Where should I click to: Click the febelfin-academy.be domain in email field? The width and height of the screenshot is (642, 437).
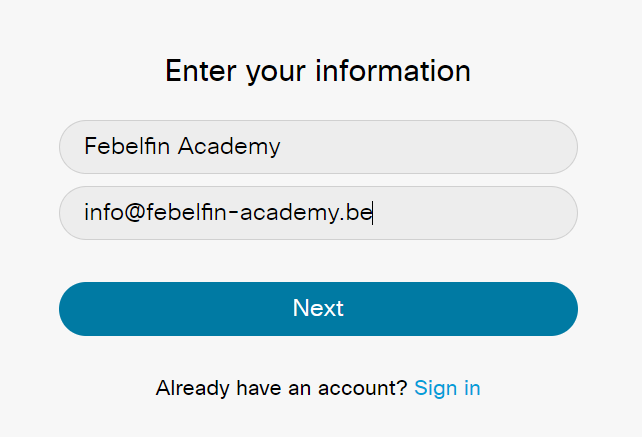pyautogui.click(x=259, y=213)
